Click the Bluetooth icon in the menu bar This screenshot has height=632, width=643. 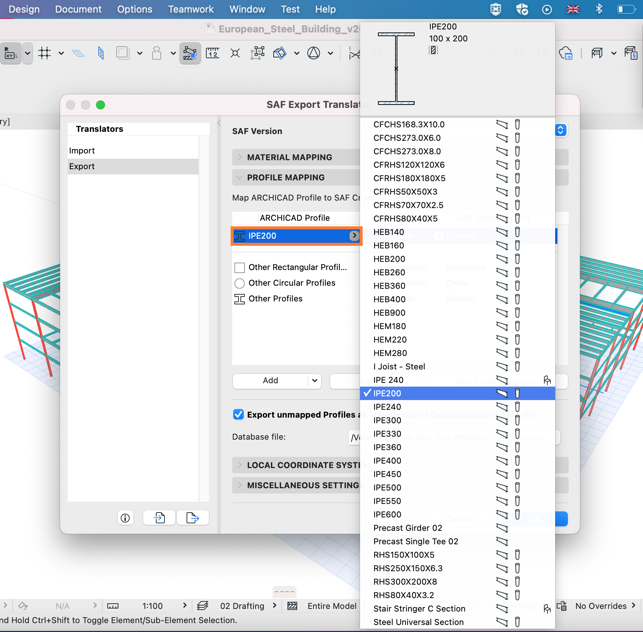point(599,9)
